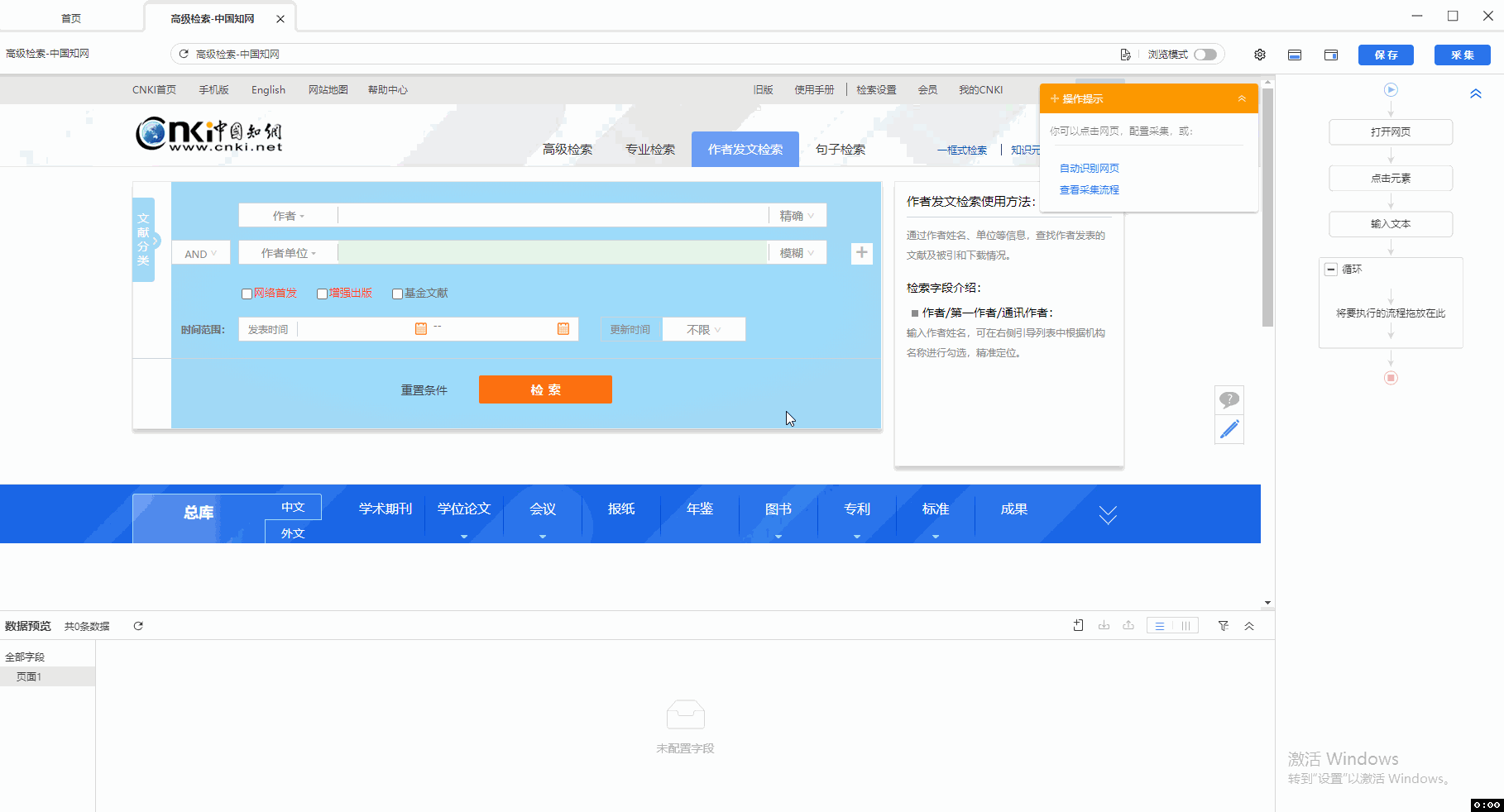
Task: Open the 作者单位 field dropdown
Action: coord(288,253)
